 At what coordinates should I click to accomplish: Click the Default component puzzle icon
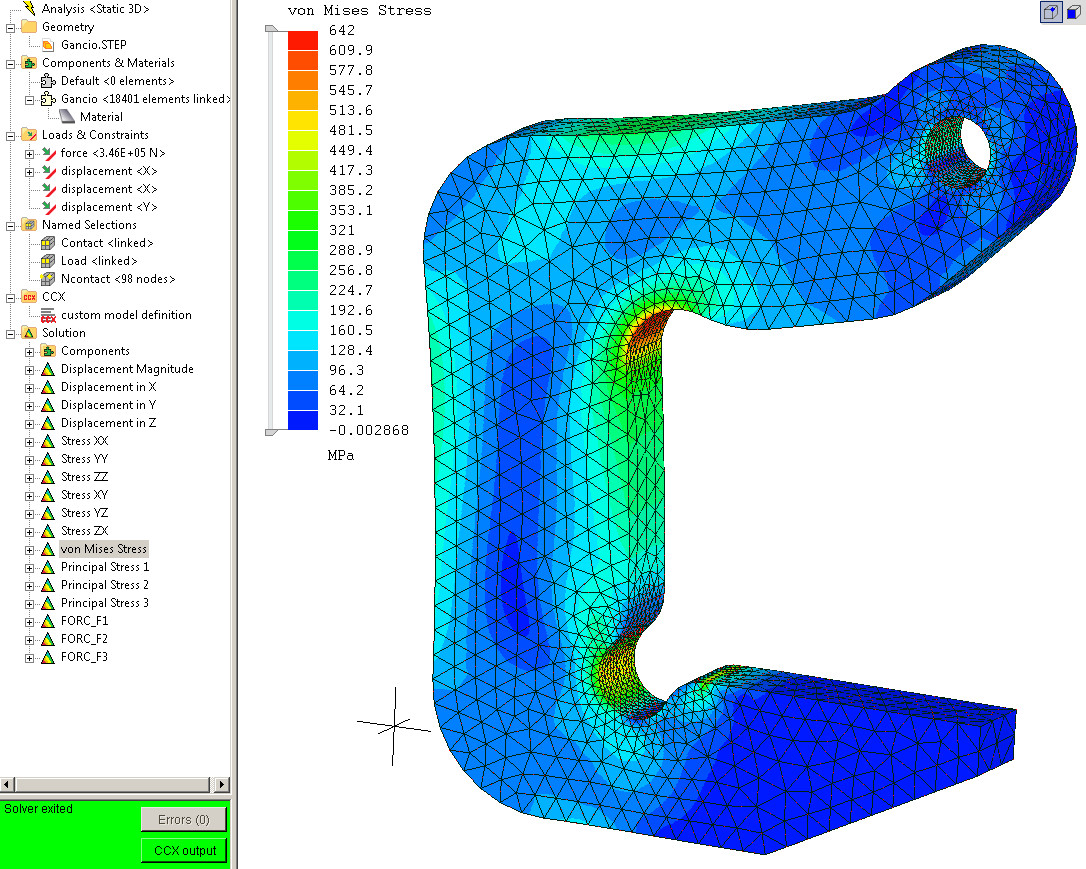[48, 81]
